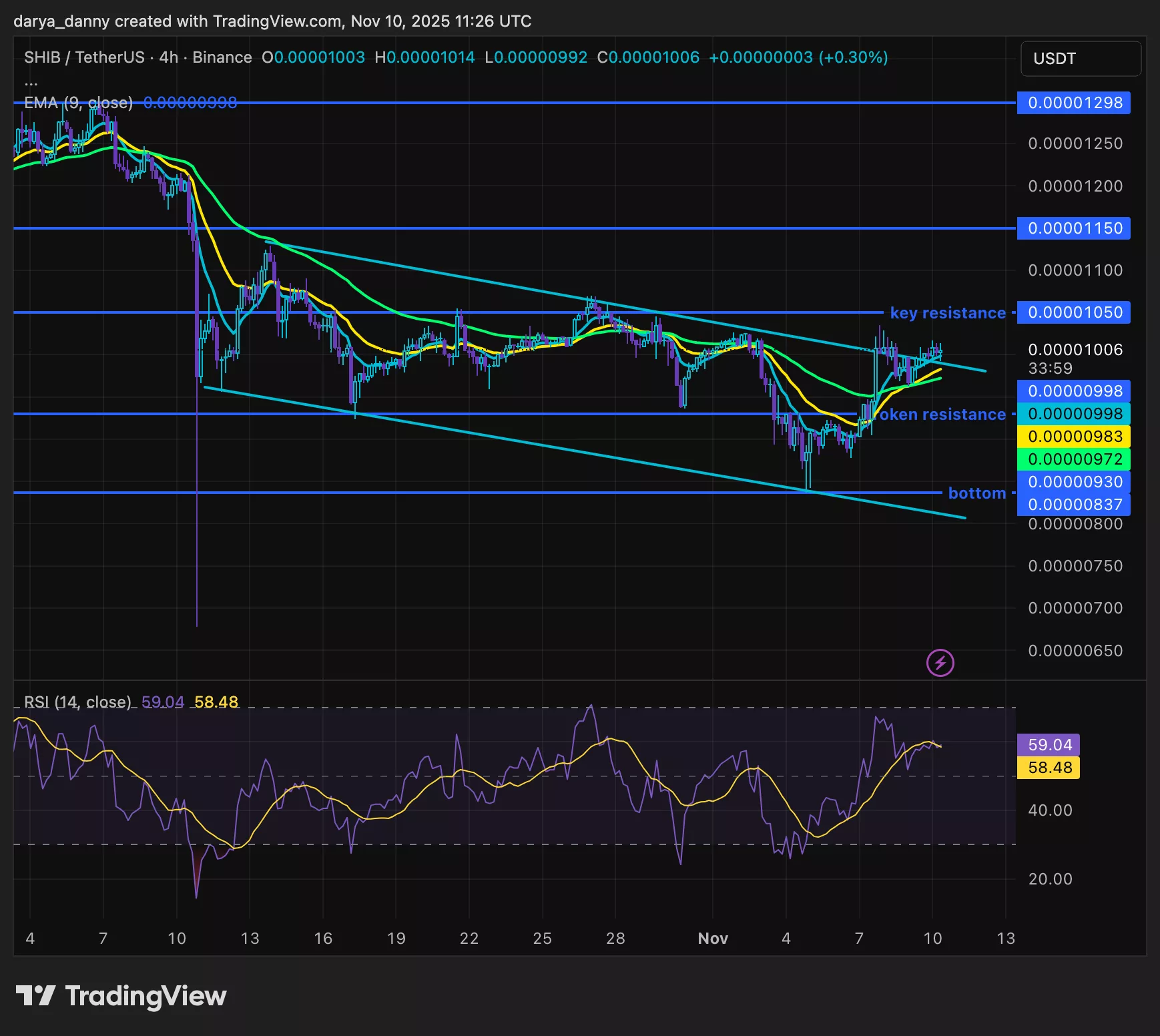Open the SHIB/TetherUS symbol menu

[x=82, y=57]
